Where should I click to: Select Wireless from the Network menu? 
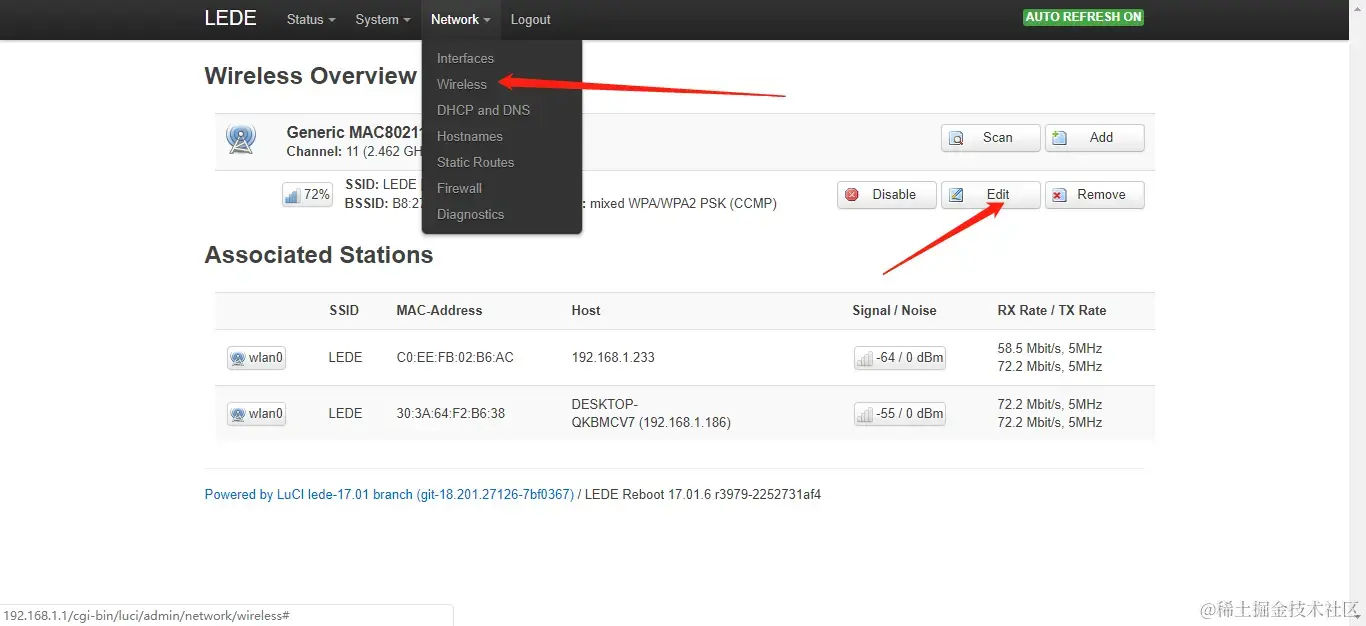coord(462,84)
